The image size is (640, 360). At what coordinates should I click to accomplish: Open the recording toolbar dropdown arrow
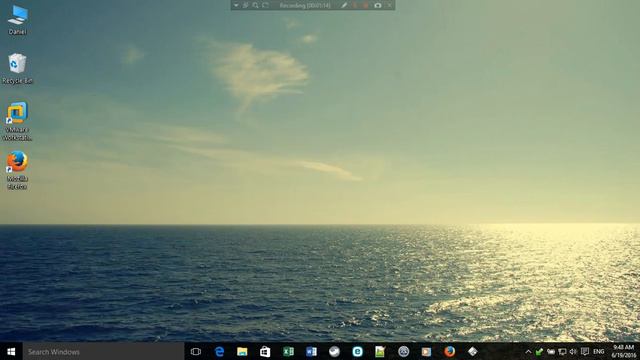(x=236, y=5)
